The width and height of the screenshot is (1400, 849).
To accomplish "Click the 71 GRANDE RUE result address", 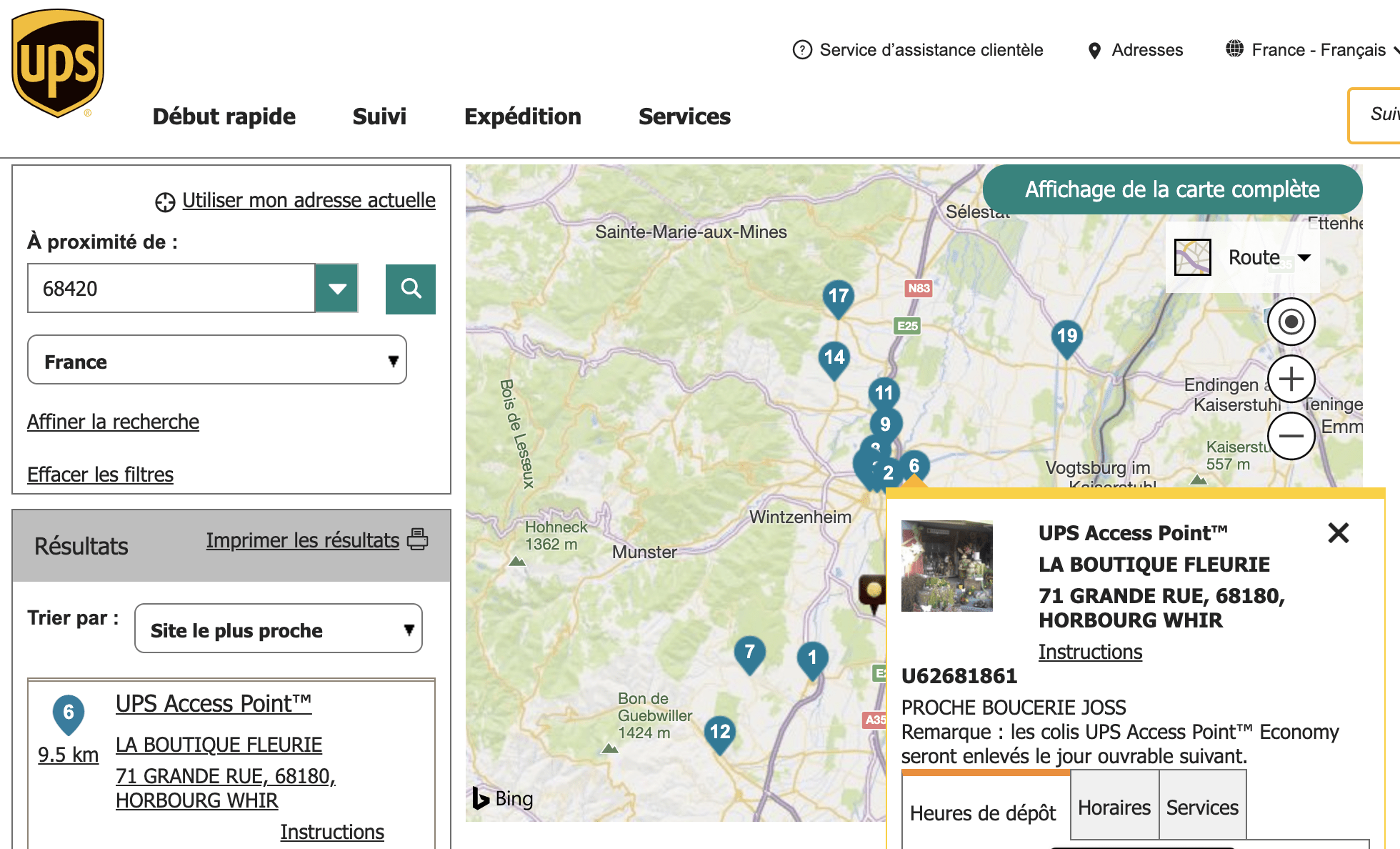I will [226, 788].
